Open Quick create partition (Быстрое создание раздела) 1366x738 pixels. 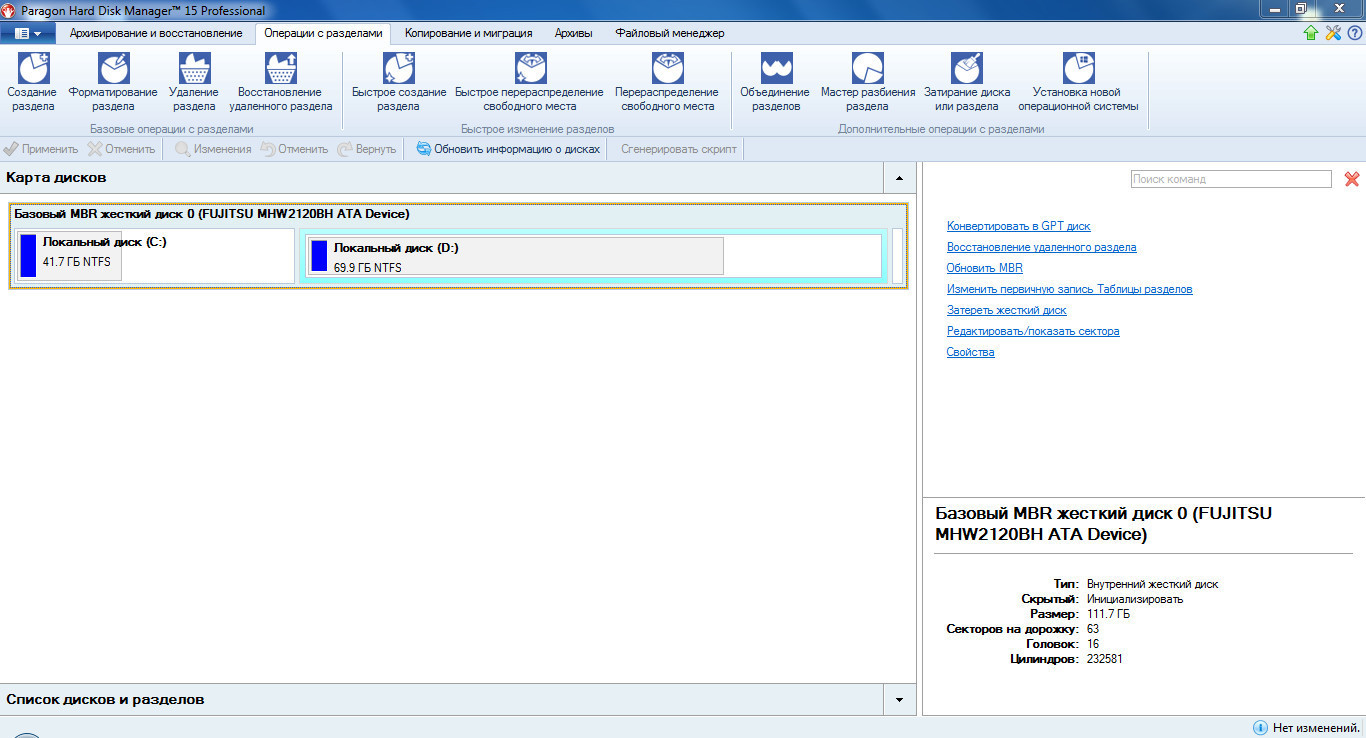point(398,70)
